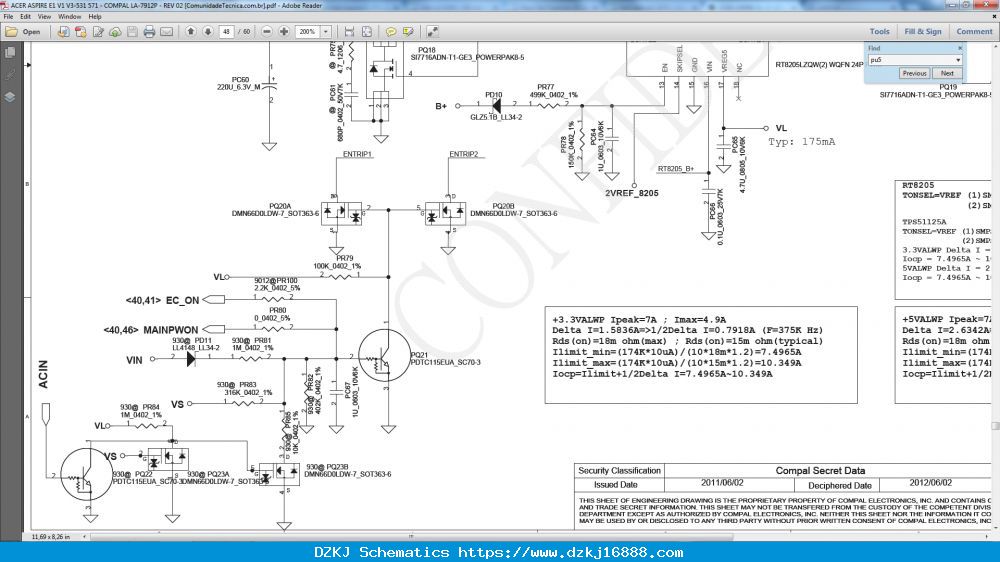Click the Typ: 175mA annotation
This screenshot has width=1000, height=562.
(802, 142)
